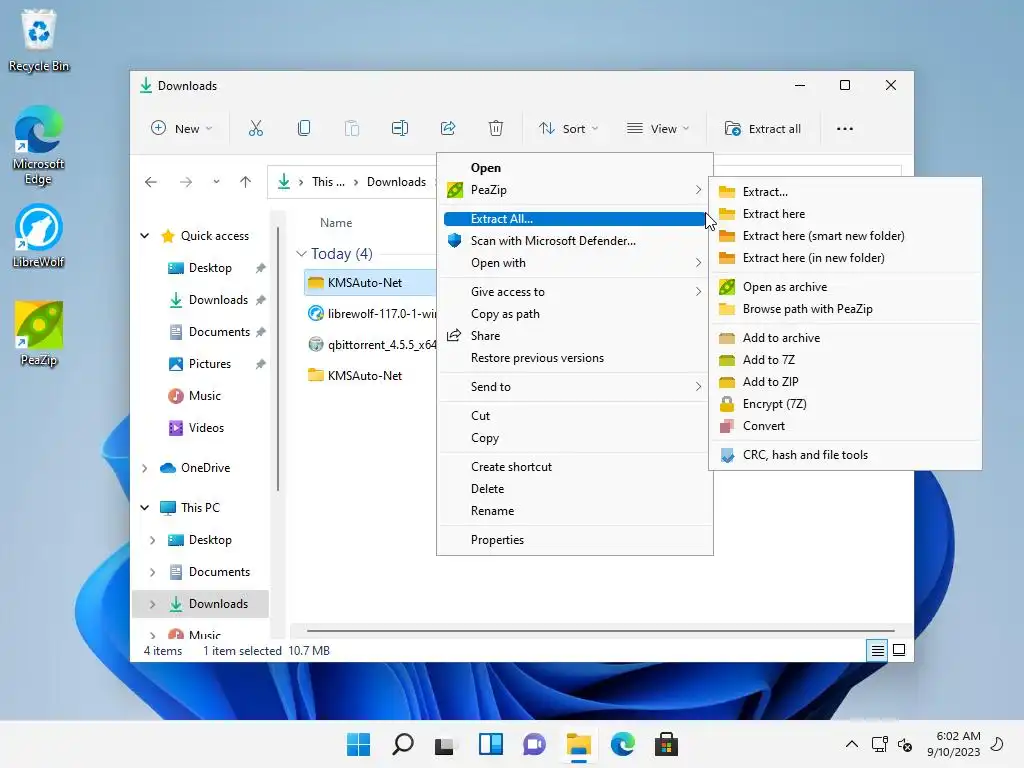
Task: Select Scan with Microsoft Defender...
Action: pos(573,241)
